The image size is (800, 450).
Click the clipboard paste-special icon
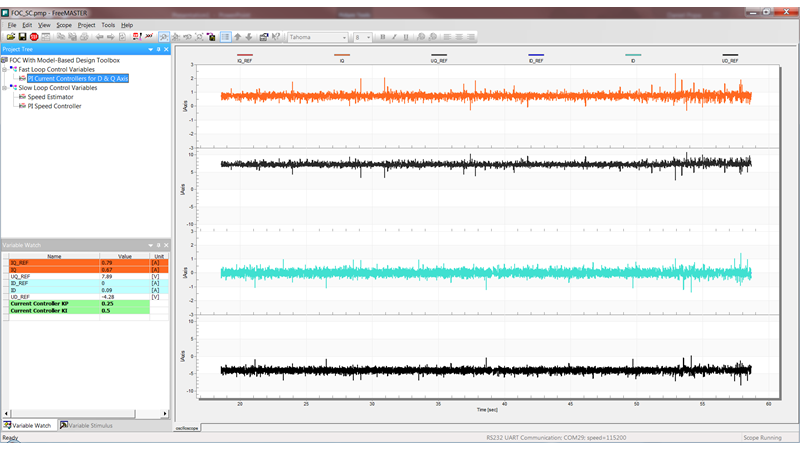[x=211, y=37]
